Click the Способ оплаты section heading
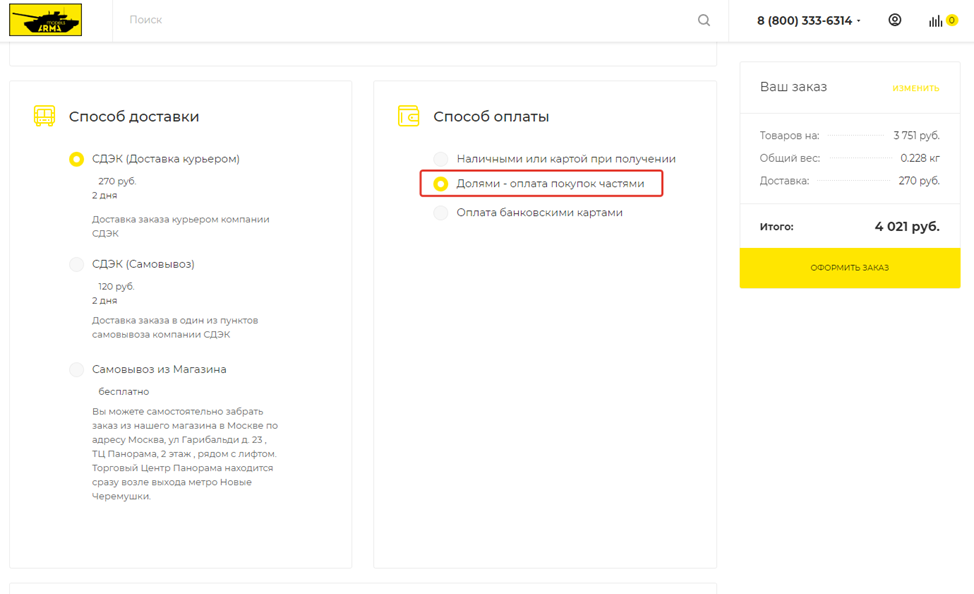 pos(491,117)
